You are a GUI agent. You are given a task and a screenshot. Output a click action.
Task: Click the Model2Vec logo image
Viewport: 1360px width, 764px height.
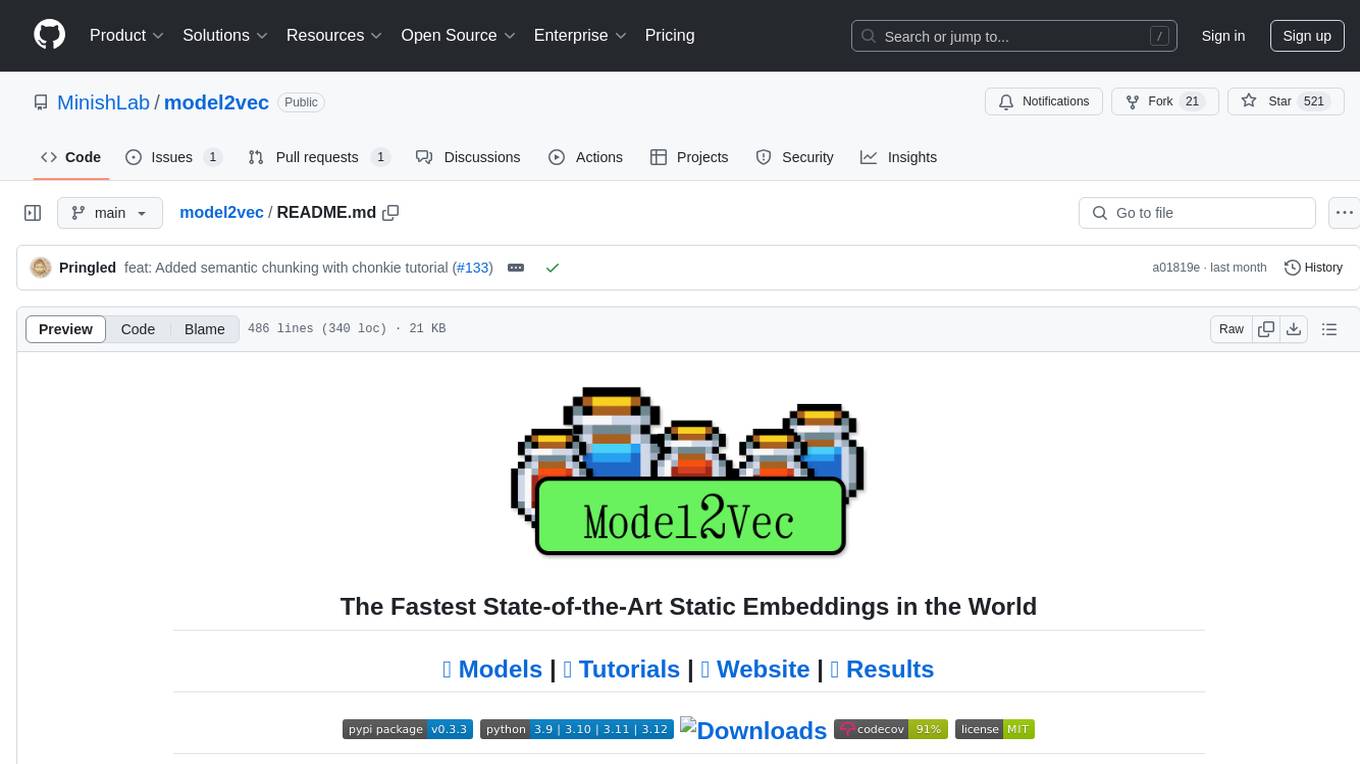pos(688,471)
